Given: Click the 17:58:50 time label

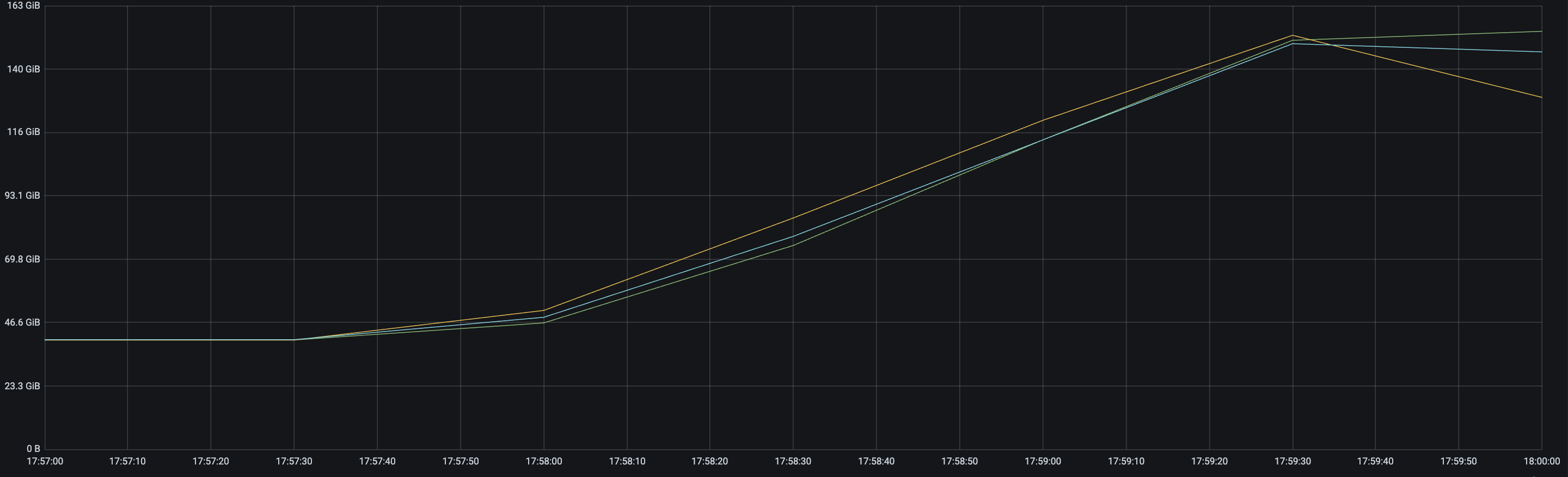Looking at the screenshot, I should [x=959, y=461].
